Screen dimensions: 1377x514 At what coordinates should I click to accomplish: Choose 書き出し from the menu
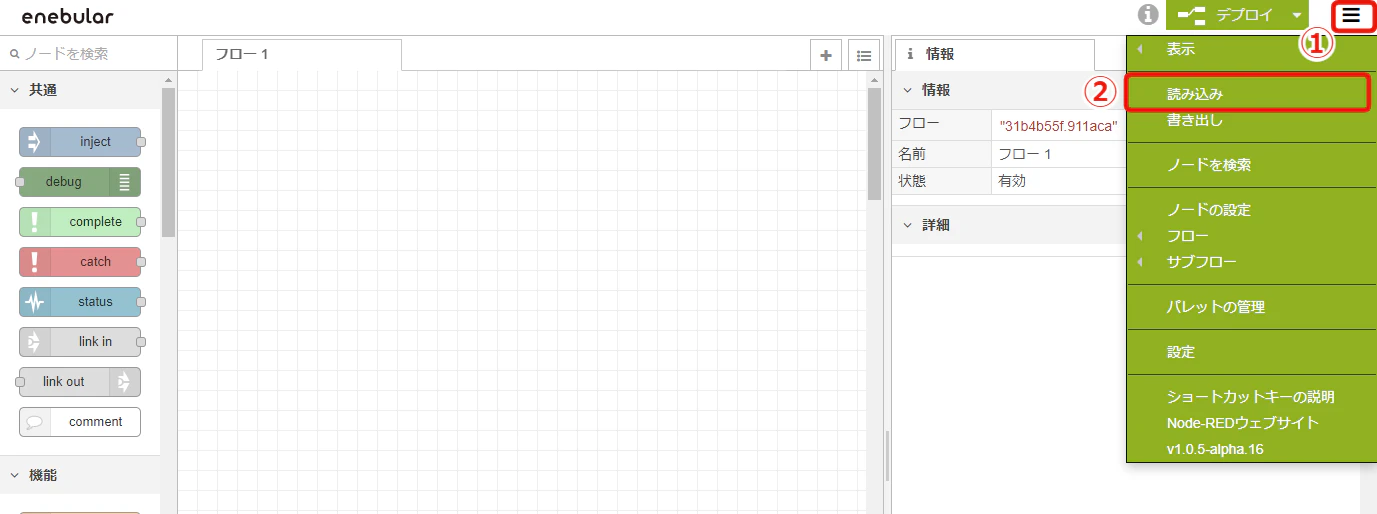(x=1251, y=121)
